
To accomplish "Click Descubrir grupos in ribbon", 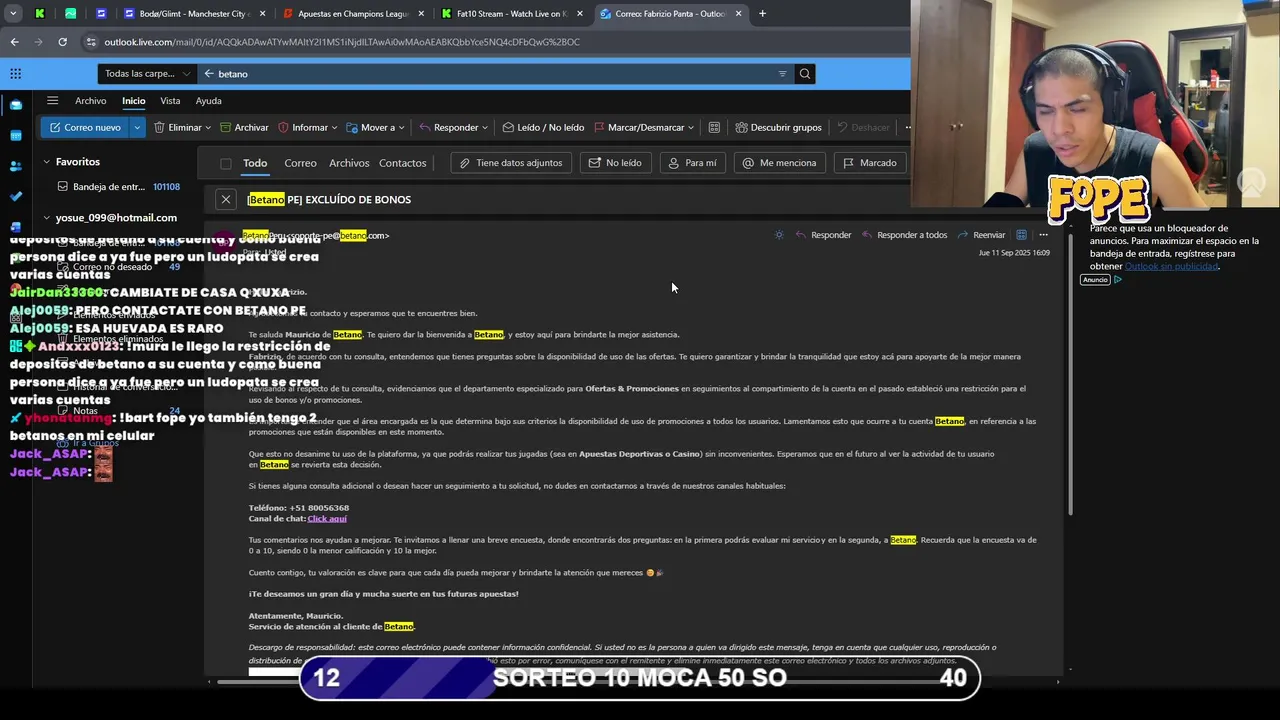I will [x=778, y=127].
